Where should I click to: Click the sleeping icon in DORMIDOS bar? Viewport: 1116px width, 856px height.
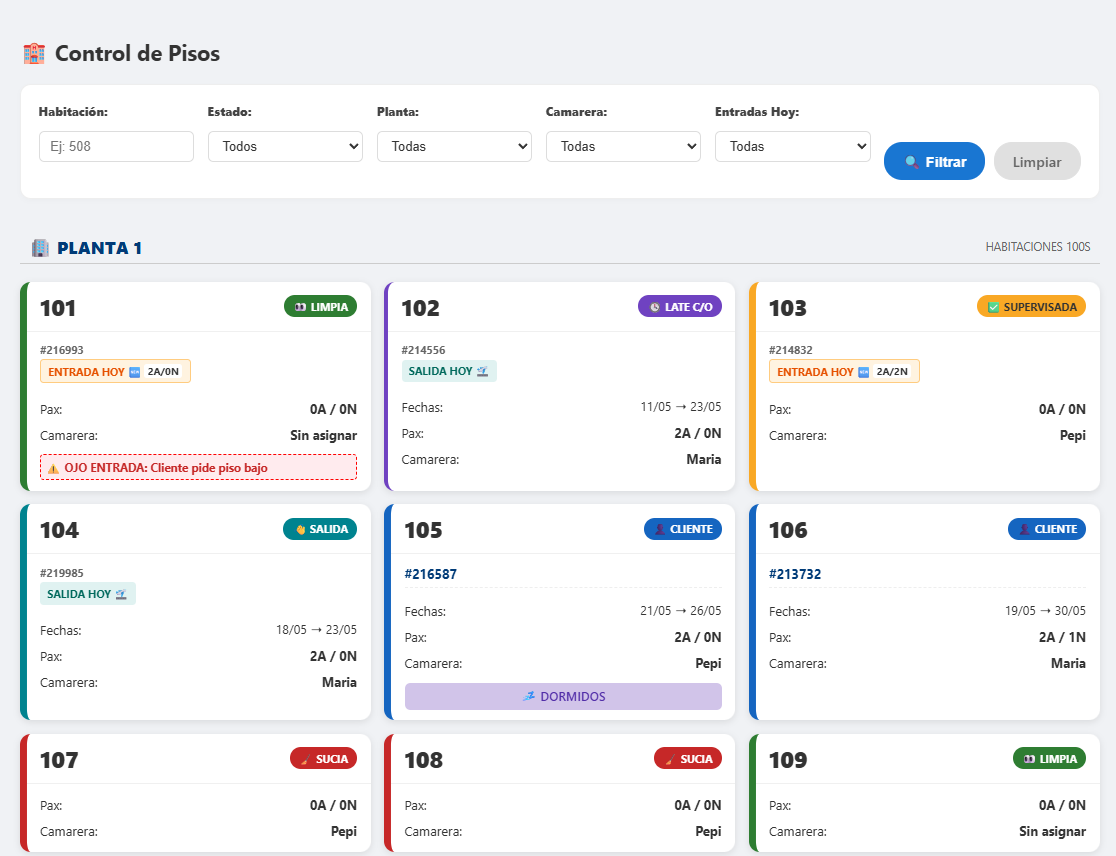click(x=528, y=697)
